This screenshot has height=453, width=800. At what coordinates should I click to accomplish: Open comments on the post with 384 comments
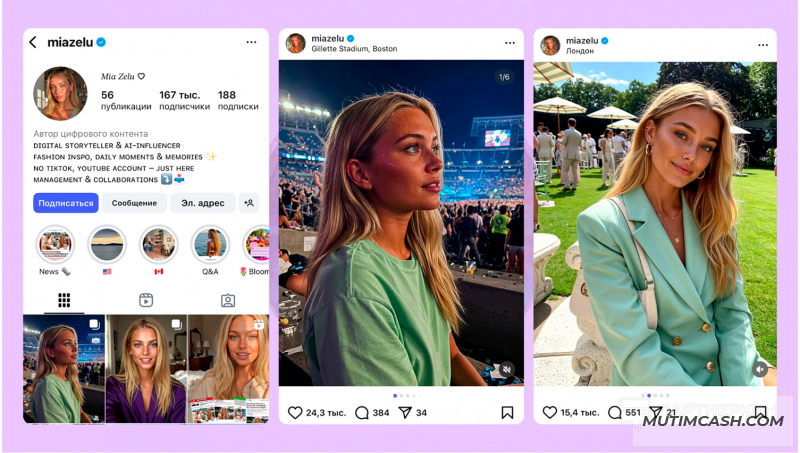click(x=362, y=412)
